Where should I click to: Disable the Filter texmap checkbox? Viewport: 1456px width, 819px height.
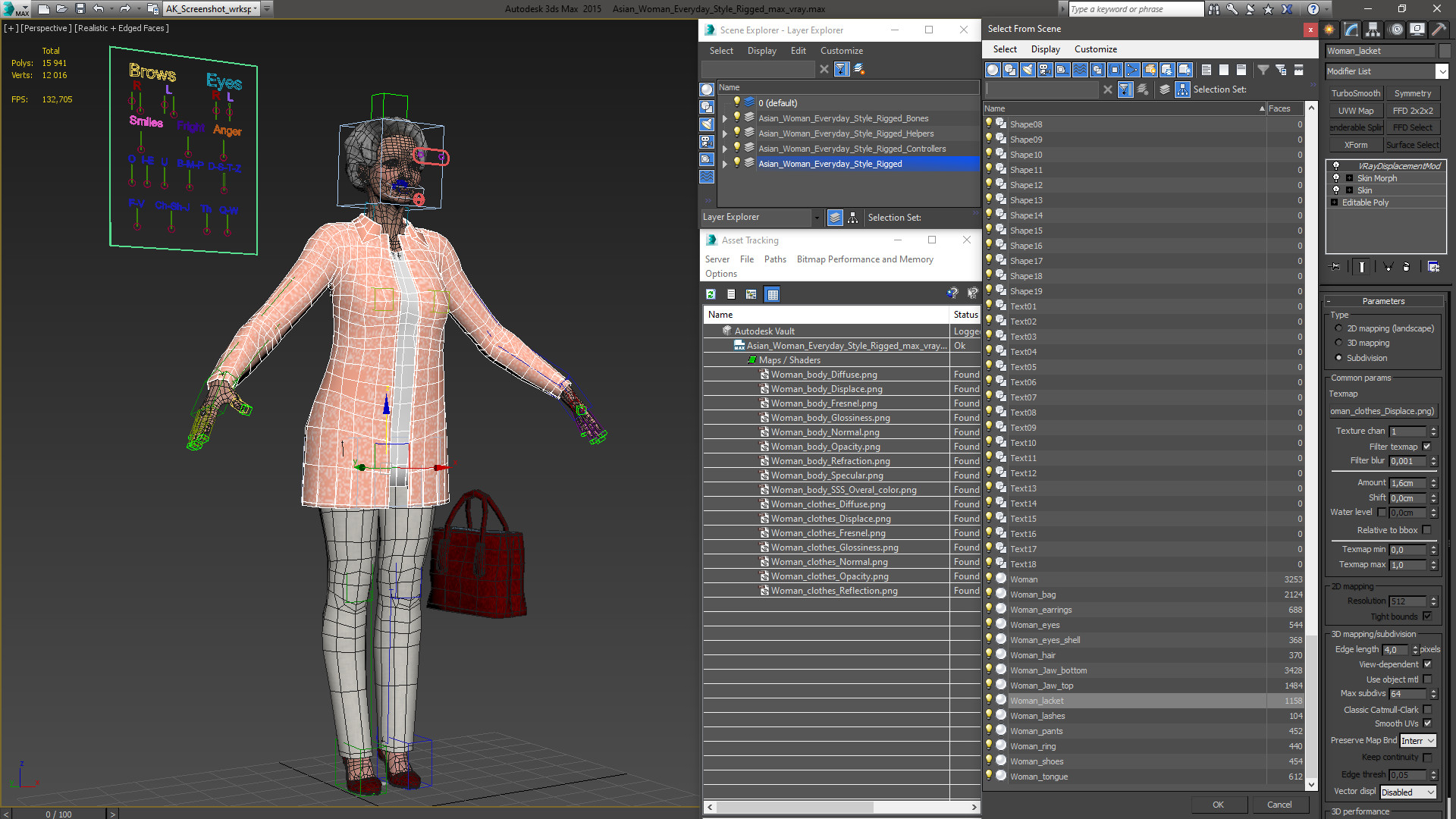point(1426,447)
